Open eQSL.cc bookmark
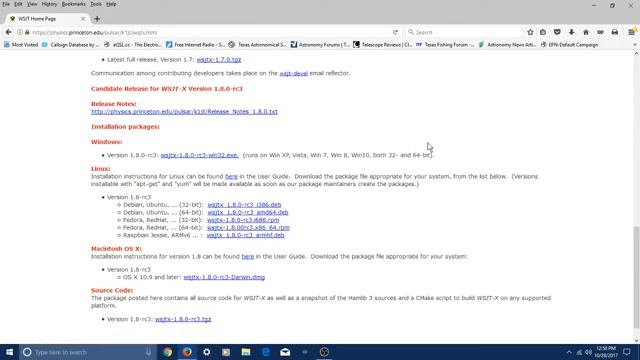This screenshot has width=640, height=360. click(x=133, y=45)
